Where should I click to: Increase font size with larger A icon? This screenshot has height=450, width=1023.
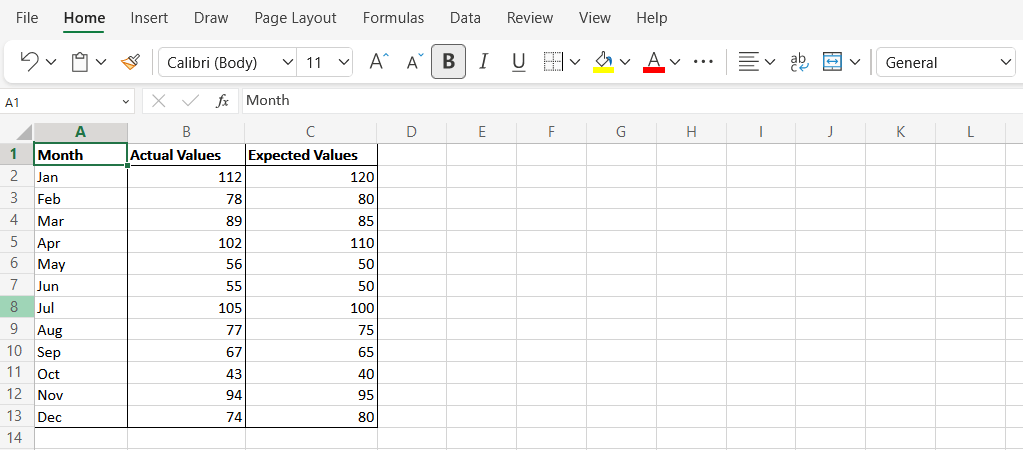(379, 62)
